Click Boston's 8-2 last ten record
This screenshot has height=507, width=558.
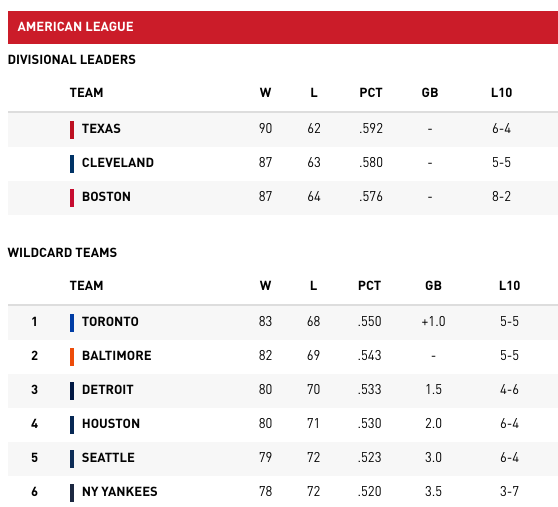point(501,196)
